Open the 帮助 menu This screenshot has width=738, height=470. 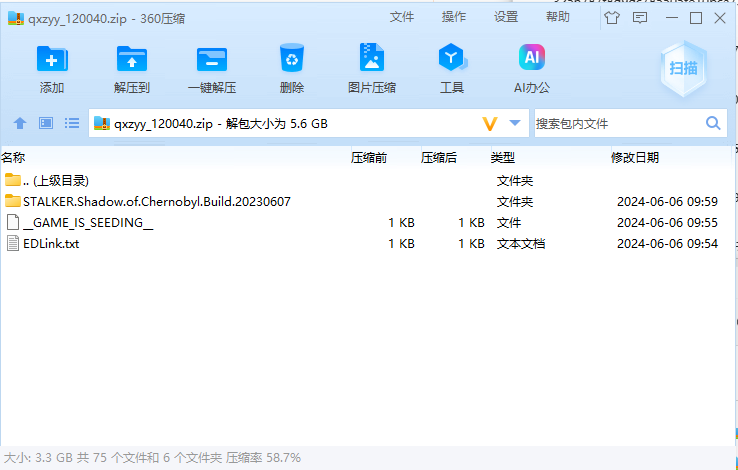pyautogui.click(x=558, y=17)
